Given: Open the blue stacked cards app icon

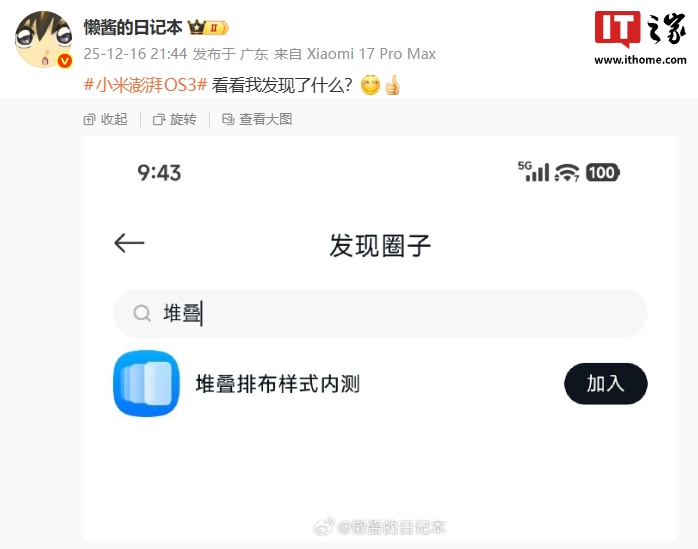Looking at the screenshot, I should coord(146,383).
